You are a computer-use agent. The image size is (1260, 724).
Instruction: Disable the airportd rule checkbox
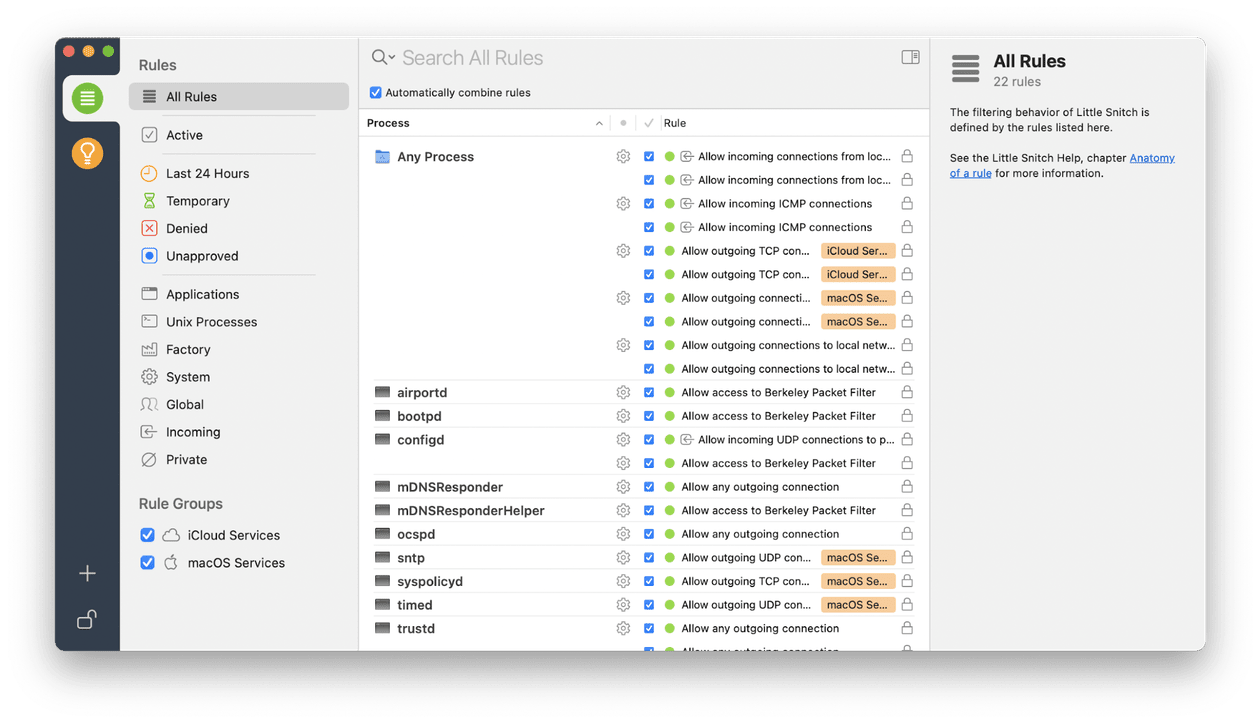point(649,393)
